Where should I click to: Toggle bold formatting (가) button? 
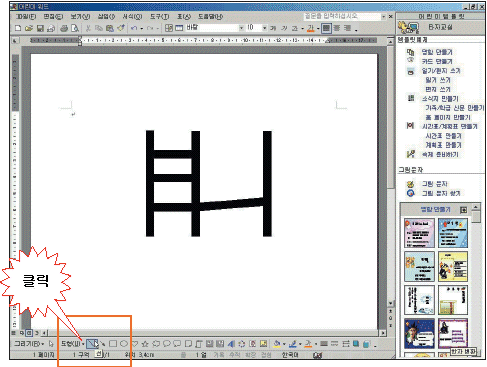pos(273,28)
